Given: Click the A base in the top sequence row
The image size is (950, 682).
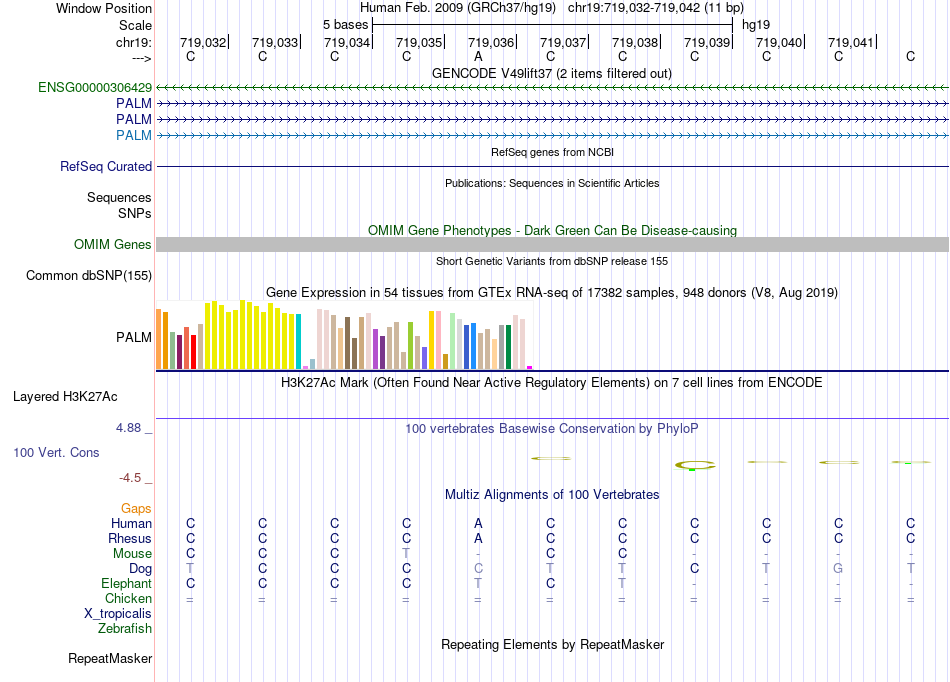Looking at the screenshot, I should 478,56.
